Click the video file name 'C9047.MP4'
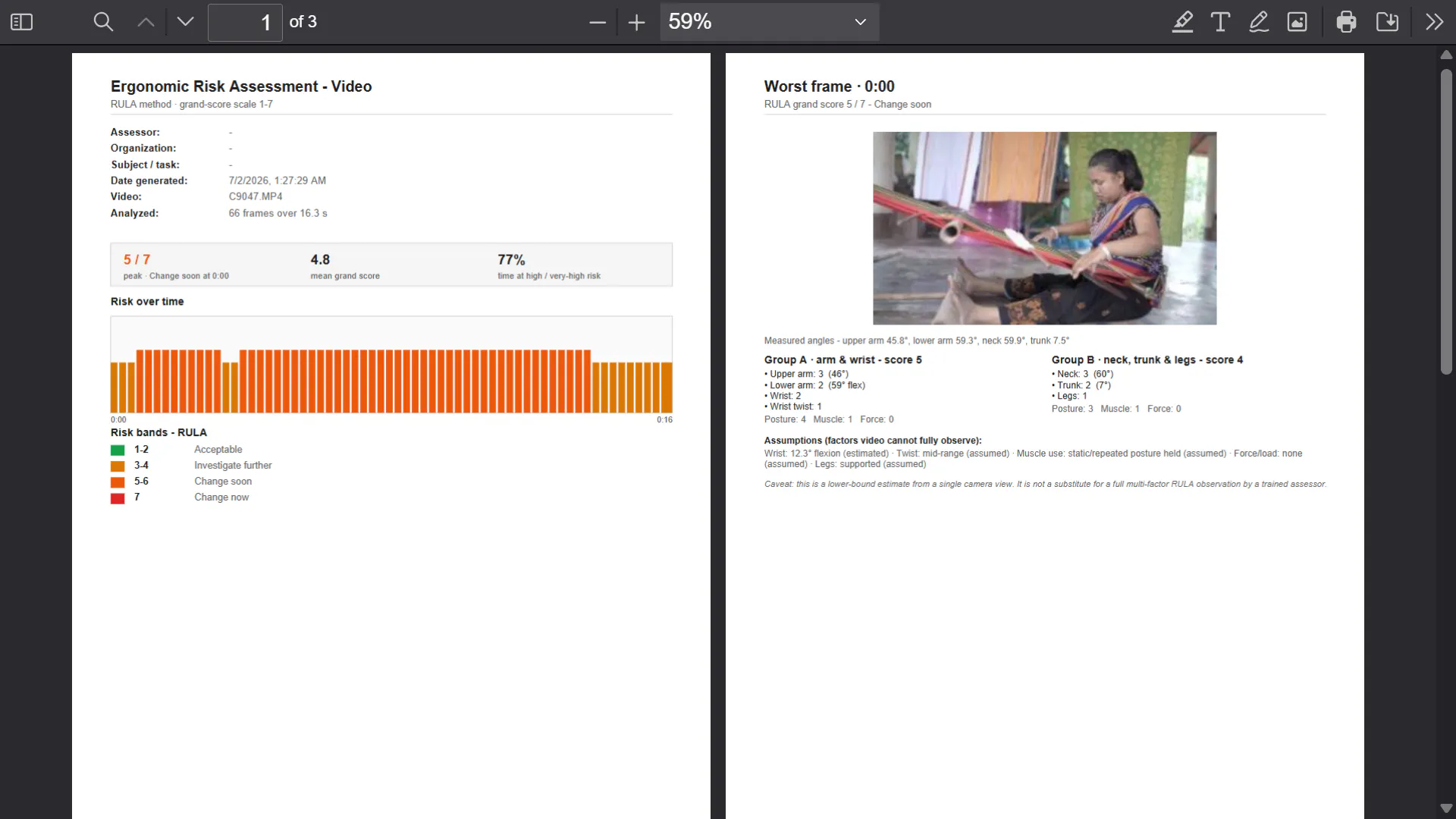This screenshot has width=1456, height=819. click(256, 196)
